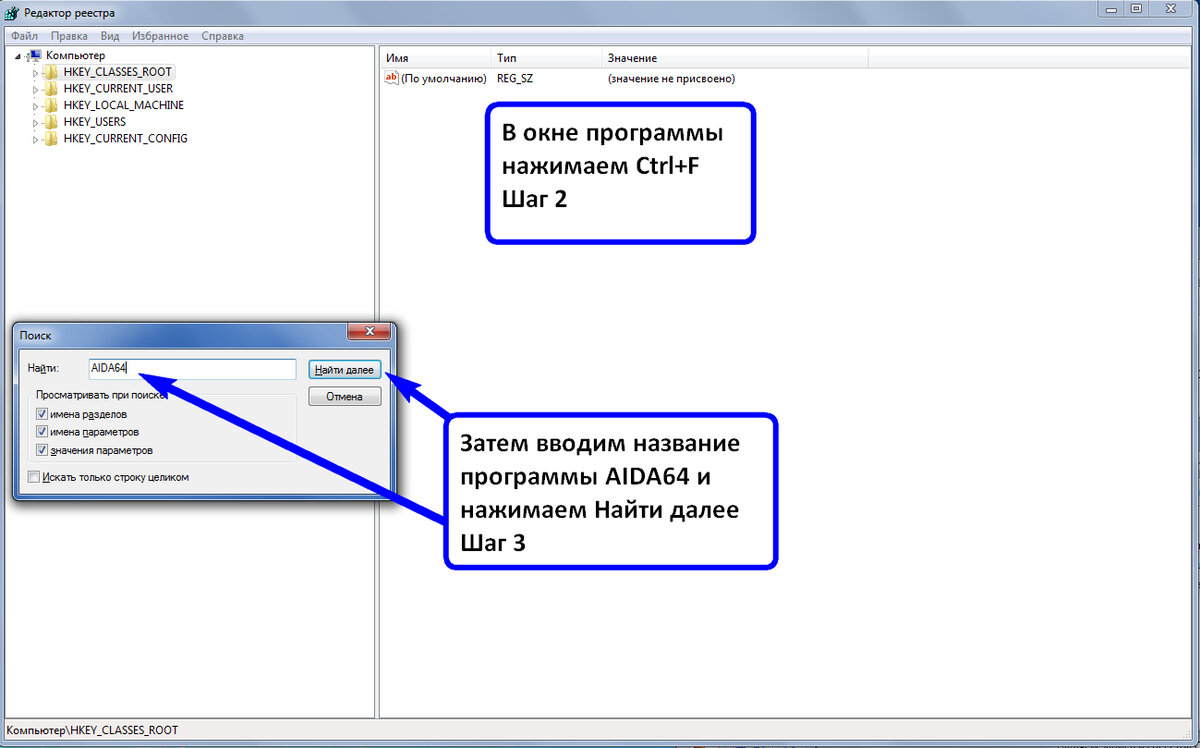The width and height of the screenshot is (1200, 748).
Task: Expand the HKEY_CURRENT_CONFIG node arrow
Action: (x=37, y=139)
